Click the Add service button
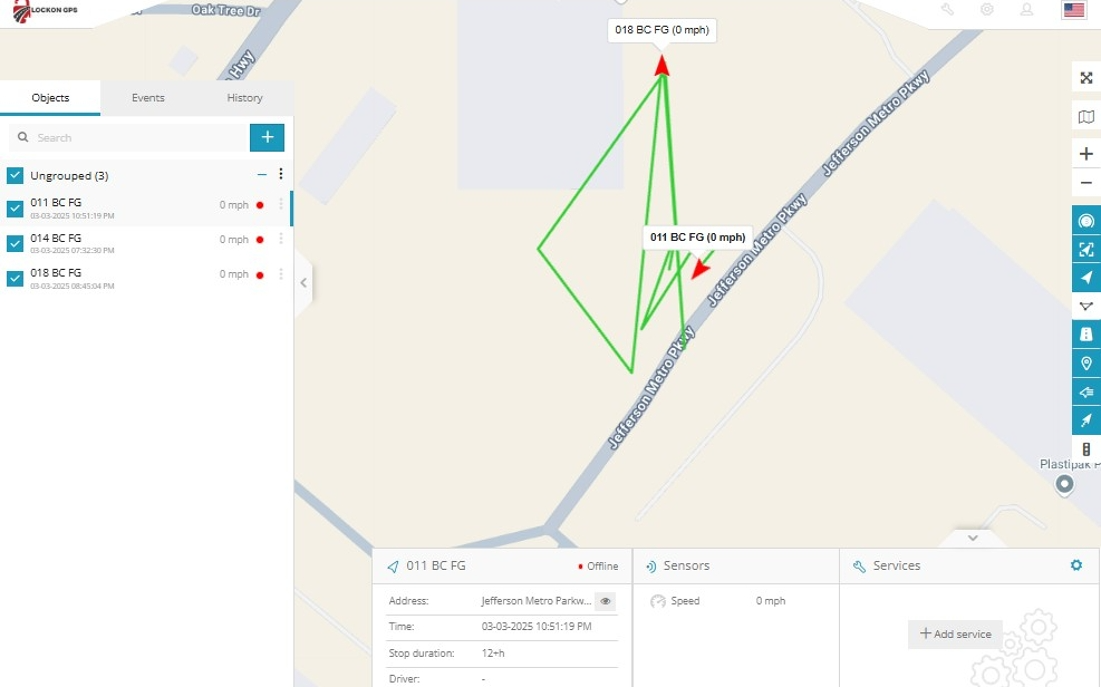 click(x=955, y=634)
